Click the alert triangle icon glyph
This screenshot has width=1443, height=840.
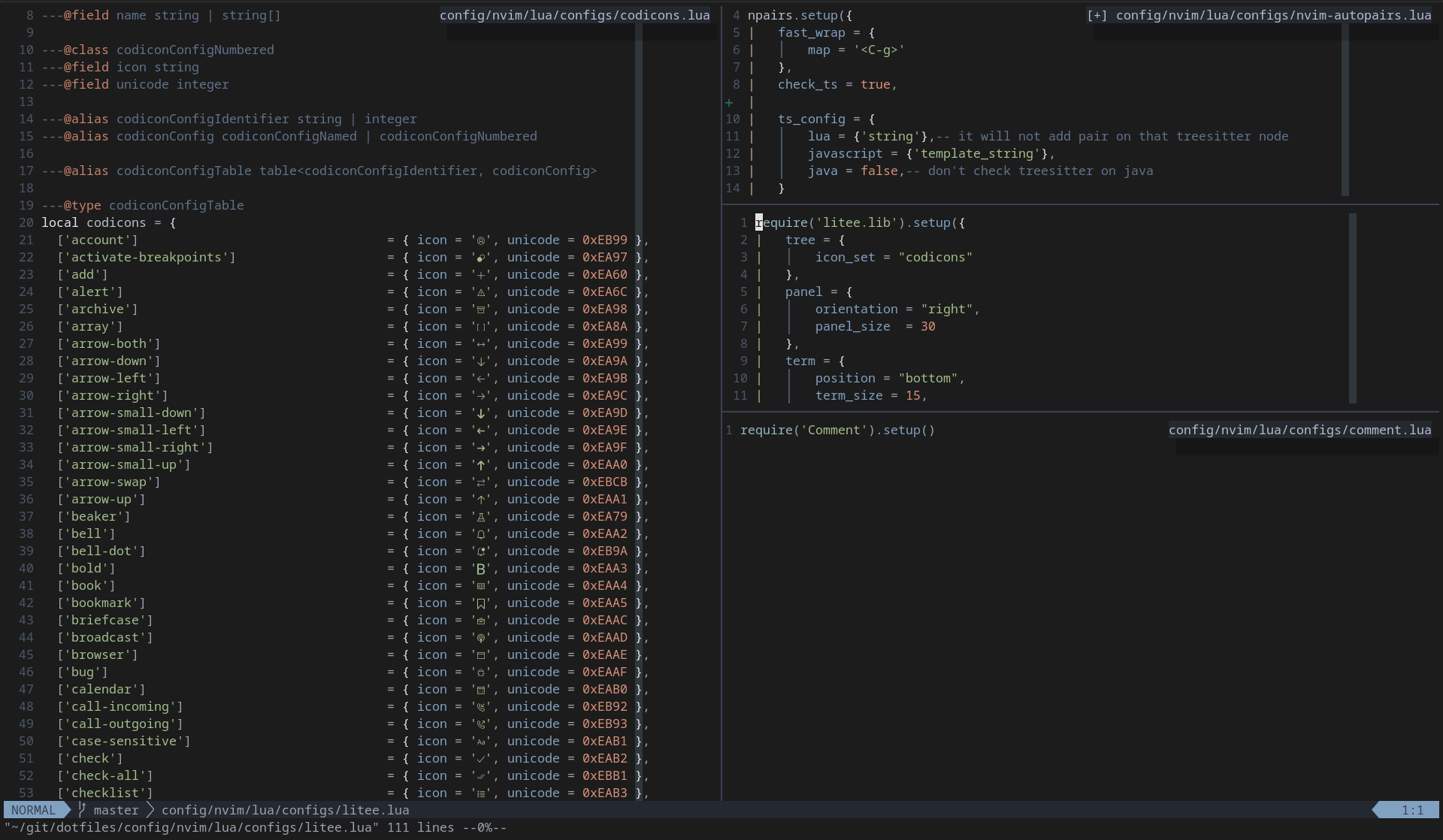[481, 292]
